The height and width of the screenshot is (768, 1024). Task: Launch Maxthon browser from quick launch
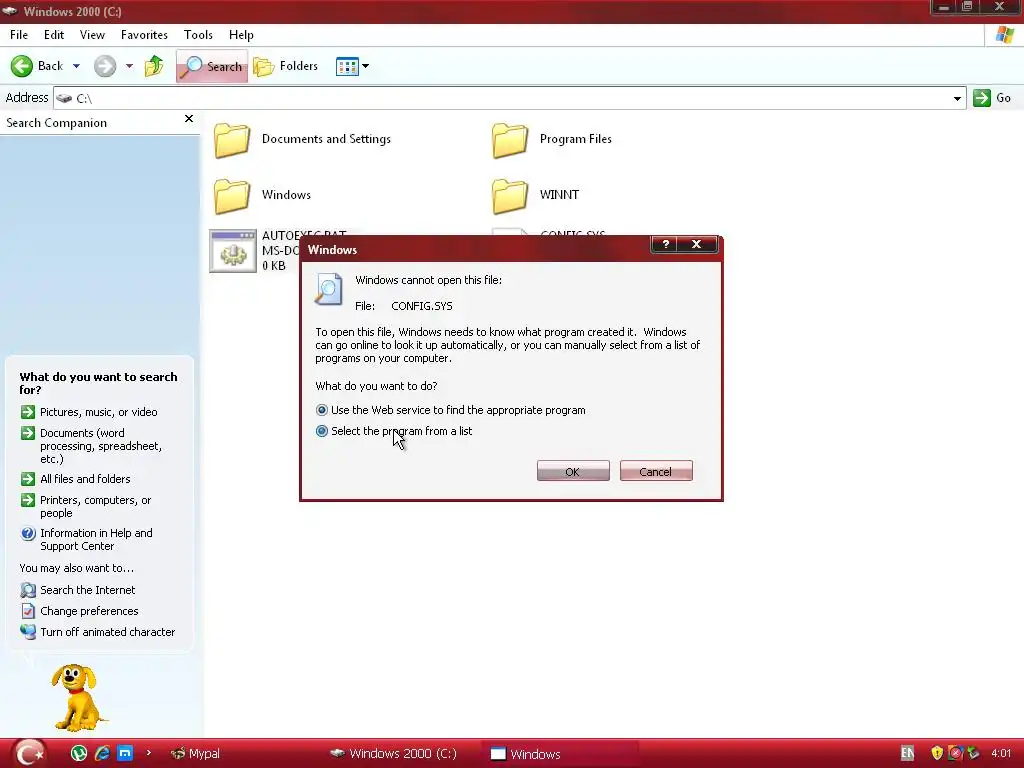[x=125, y=754]
